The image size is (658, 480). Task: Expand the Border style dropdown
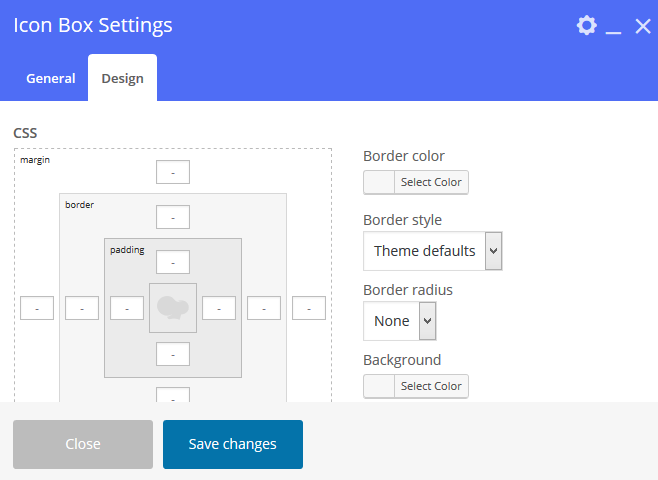(x=432, y=251)
